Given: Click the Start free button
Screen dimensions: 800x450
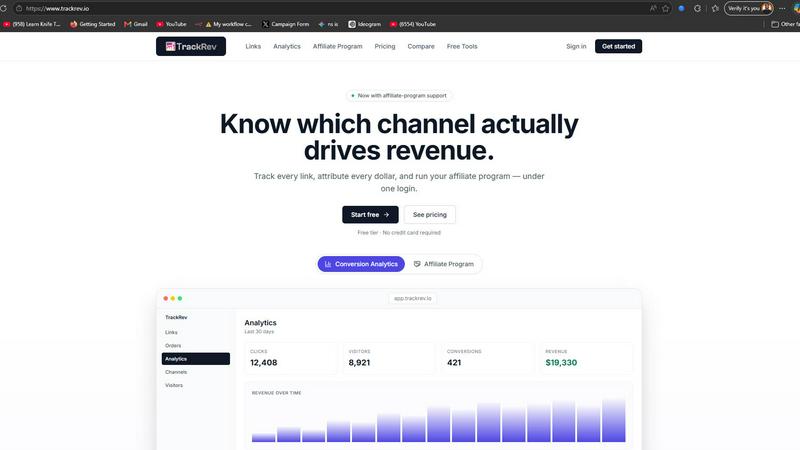Looking at the screenshot, I should point(370,215).
